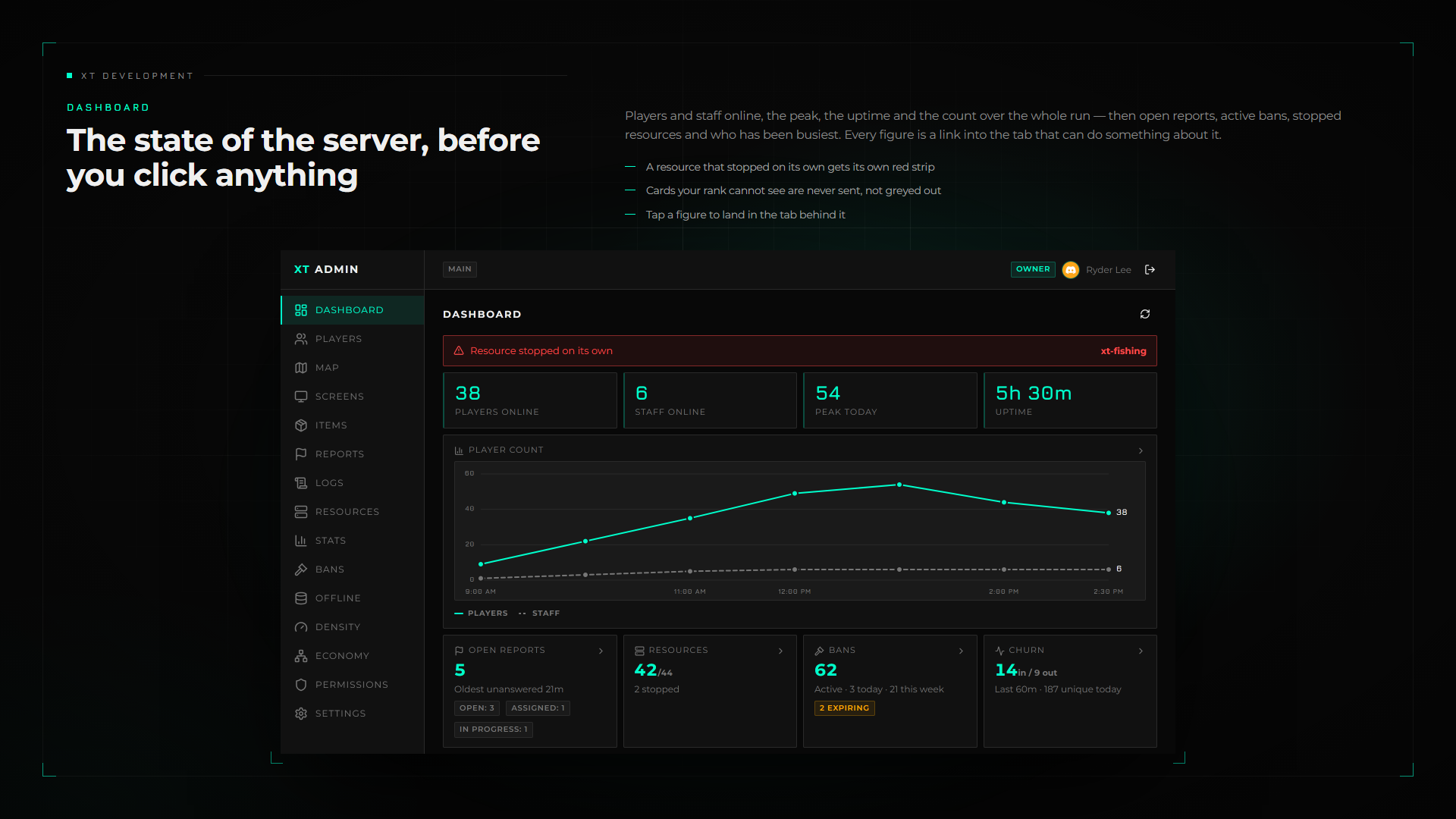This screenshot has width=1456, height=819.
Task: Go to the Players menu item
Action: coord(353,339)
